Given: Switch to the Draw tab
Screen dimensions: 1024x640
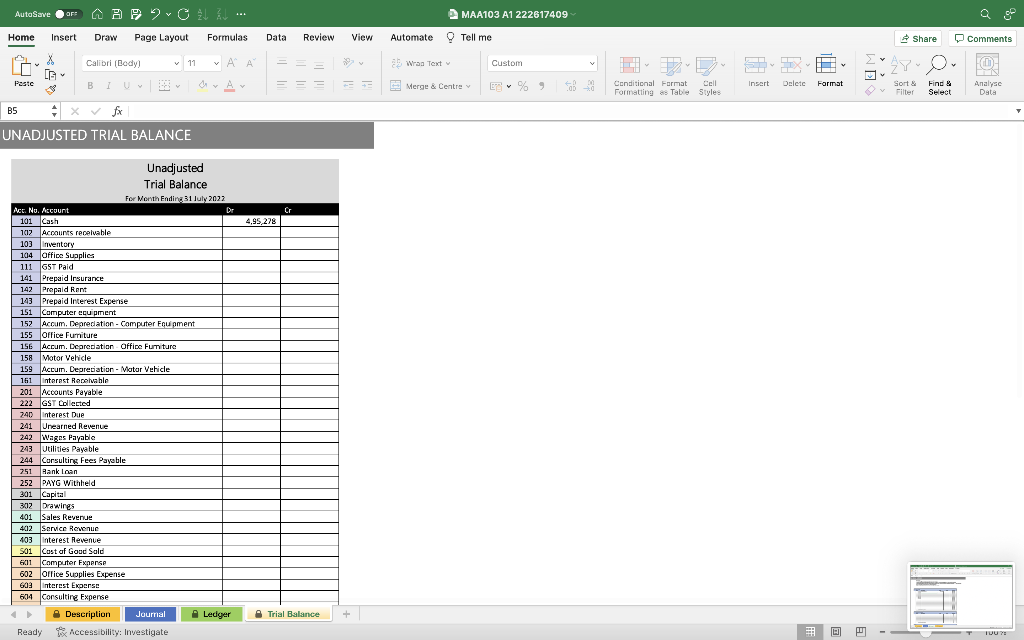Looking at the screenshot, I should coord(105,37).
